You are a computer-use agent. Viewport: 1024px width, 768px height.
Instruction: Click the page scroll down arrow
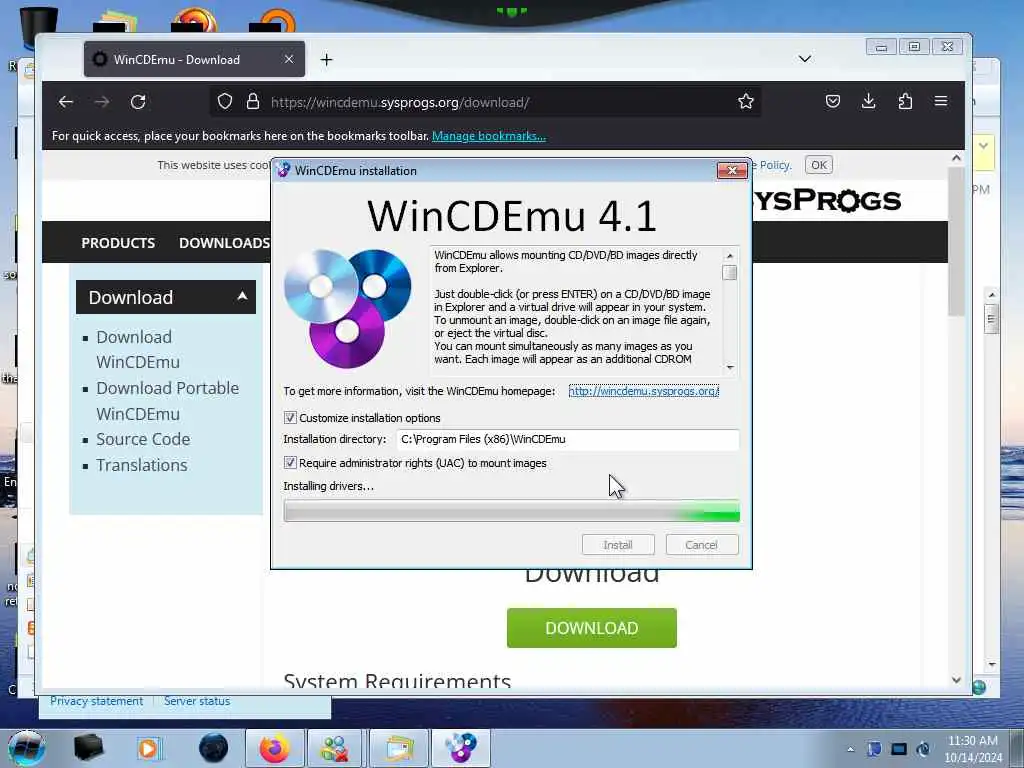click(956, 680)
